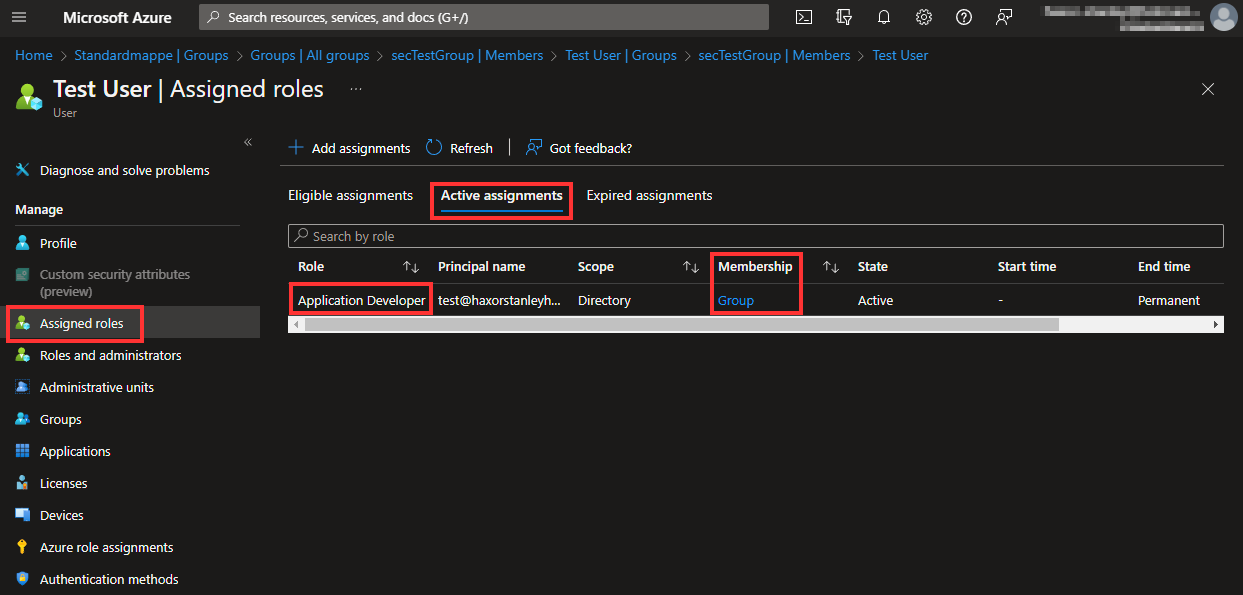
Task: Click the Start time column header
Action: click(x=1027, y=267)
